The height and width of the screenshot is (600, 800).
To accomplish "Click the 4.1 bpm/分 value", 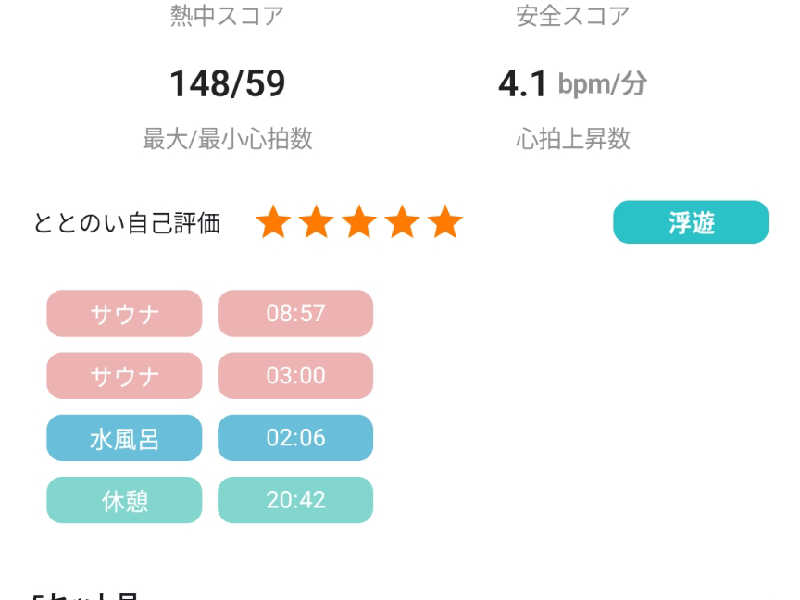I will [572, 84].
